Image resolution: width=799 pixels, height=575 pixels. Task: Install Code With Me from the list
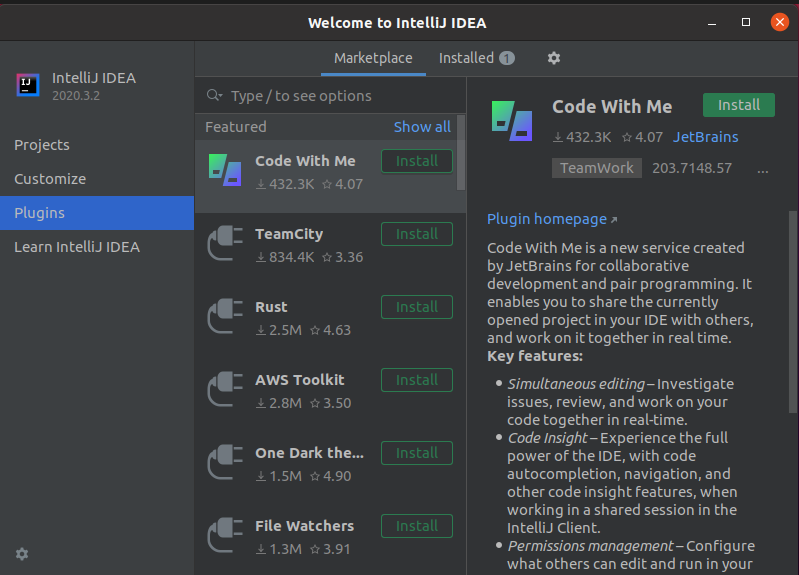pos(417,161)
